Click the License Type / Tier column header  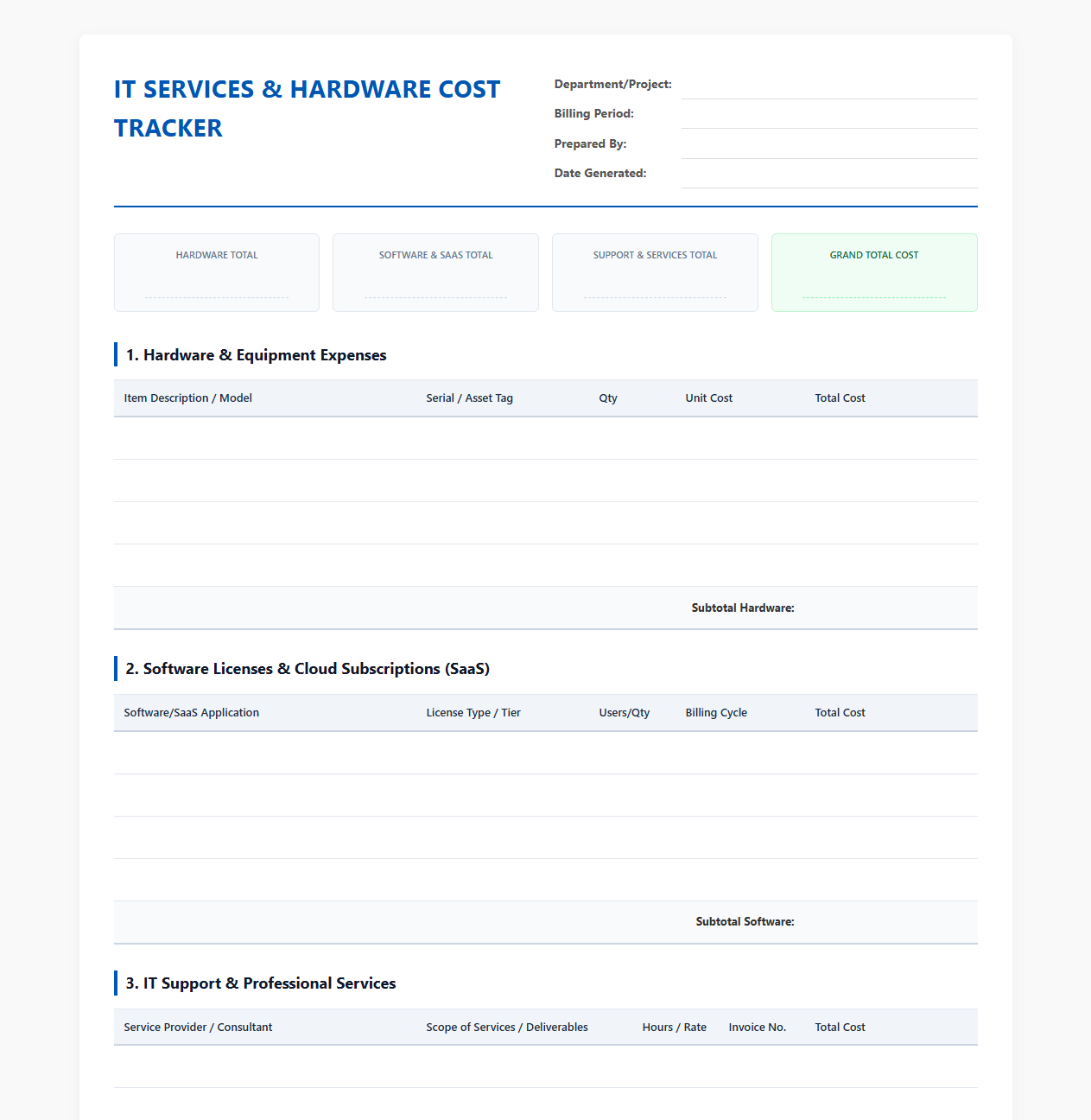pos(473,713)
